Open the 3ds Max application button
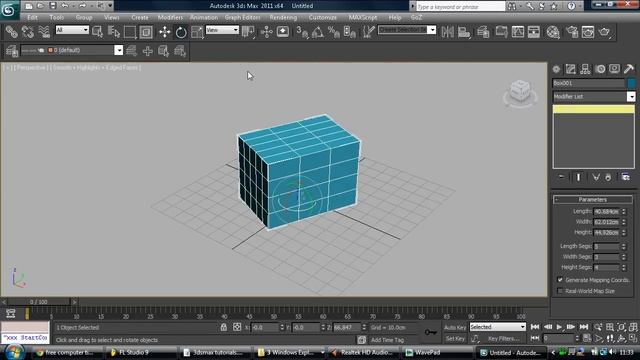This screenshot has width=640, height=360. [9, 10]
